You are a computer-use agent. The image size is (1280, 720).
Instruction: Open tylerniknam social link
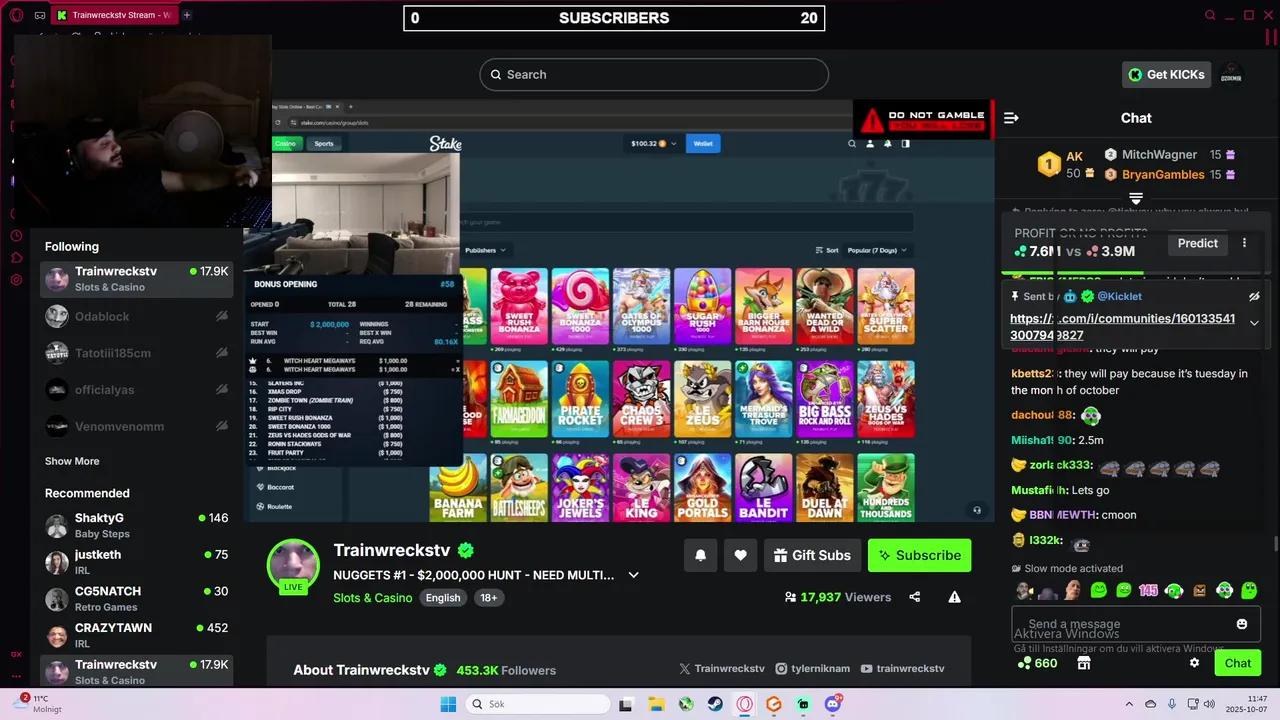coord(814,669)
